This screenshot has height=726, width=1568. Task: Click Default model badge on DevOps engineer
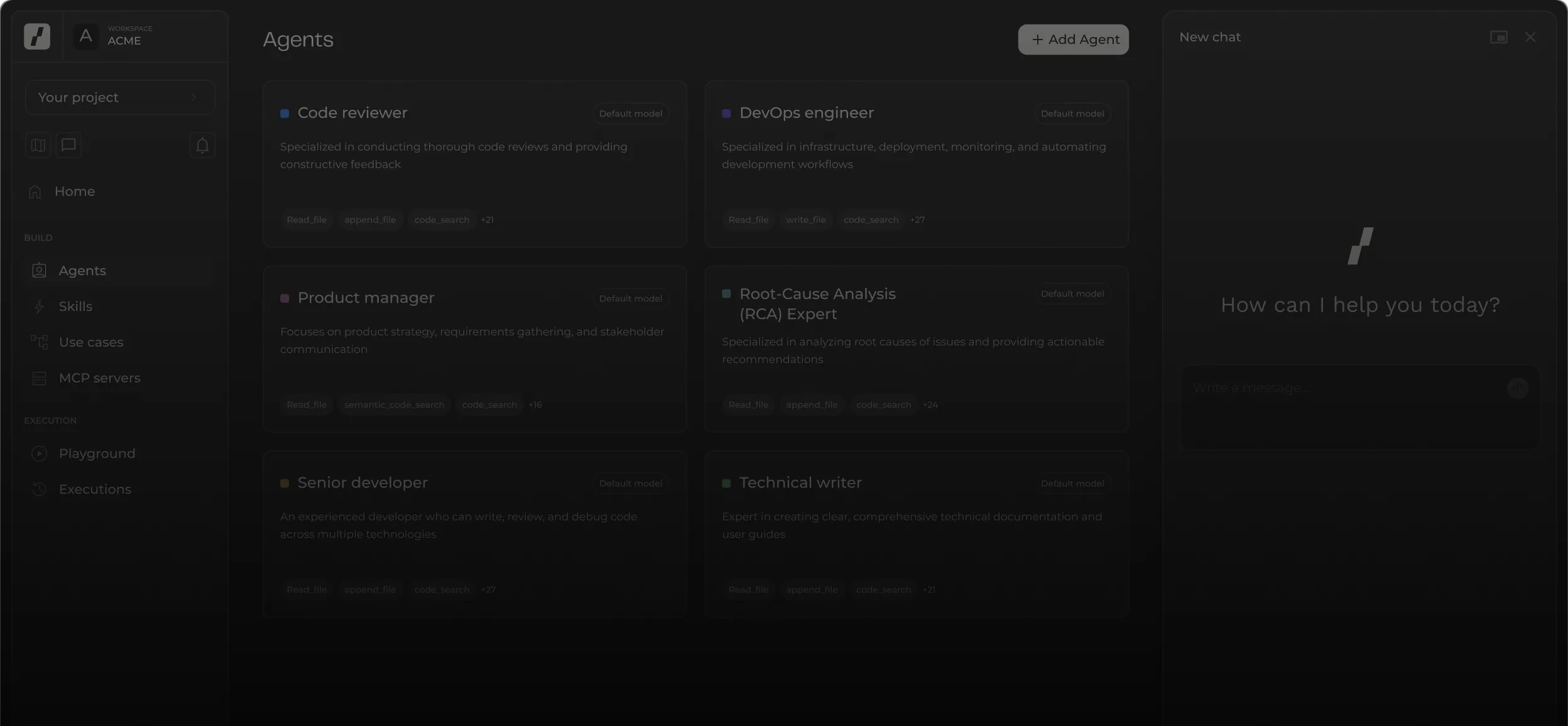click(1072, 114)
